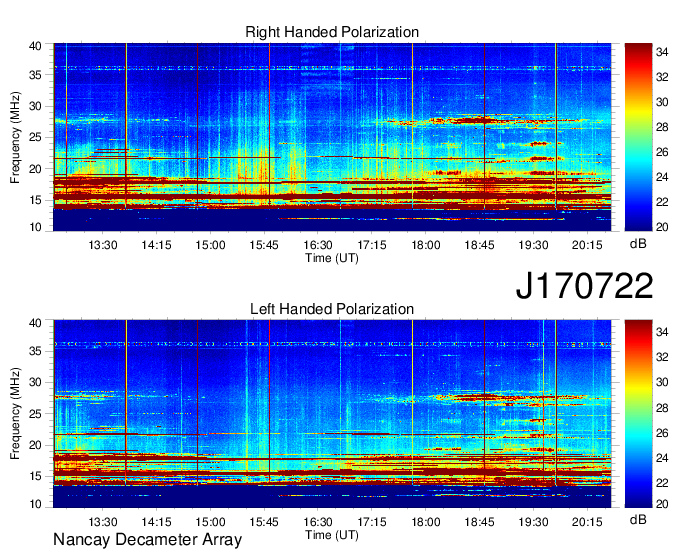Click the 14:15 time tick on the Left Handed plot
The image size is (680, 552).
(x=157, y=522)
